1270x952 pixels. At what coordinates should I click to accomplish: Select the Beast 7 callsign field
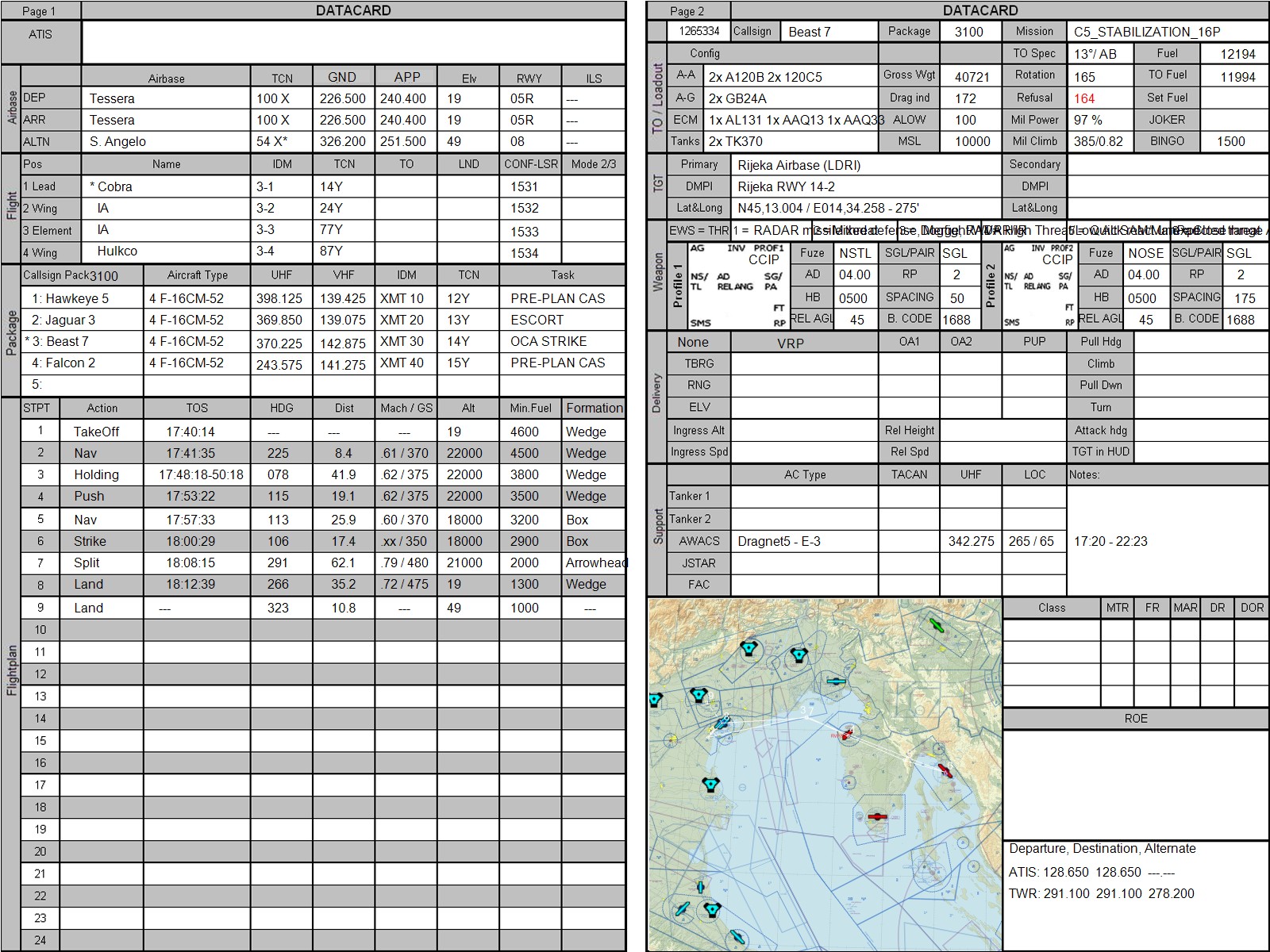tap(829, 32)
